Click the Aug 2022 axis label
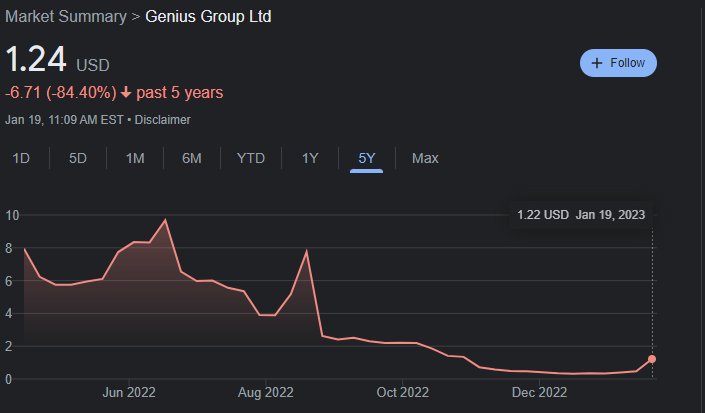Viewport: 705px width, 413px height. (x=266, y=392)
